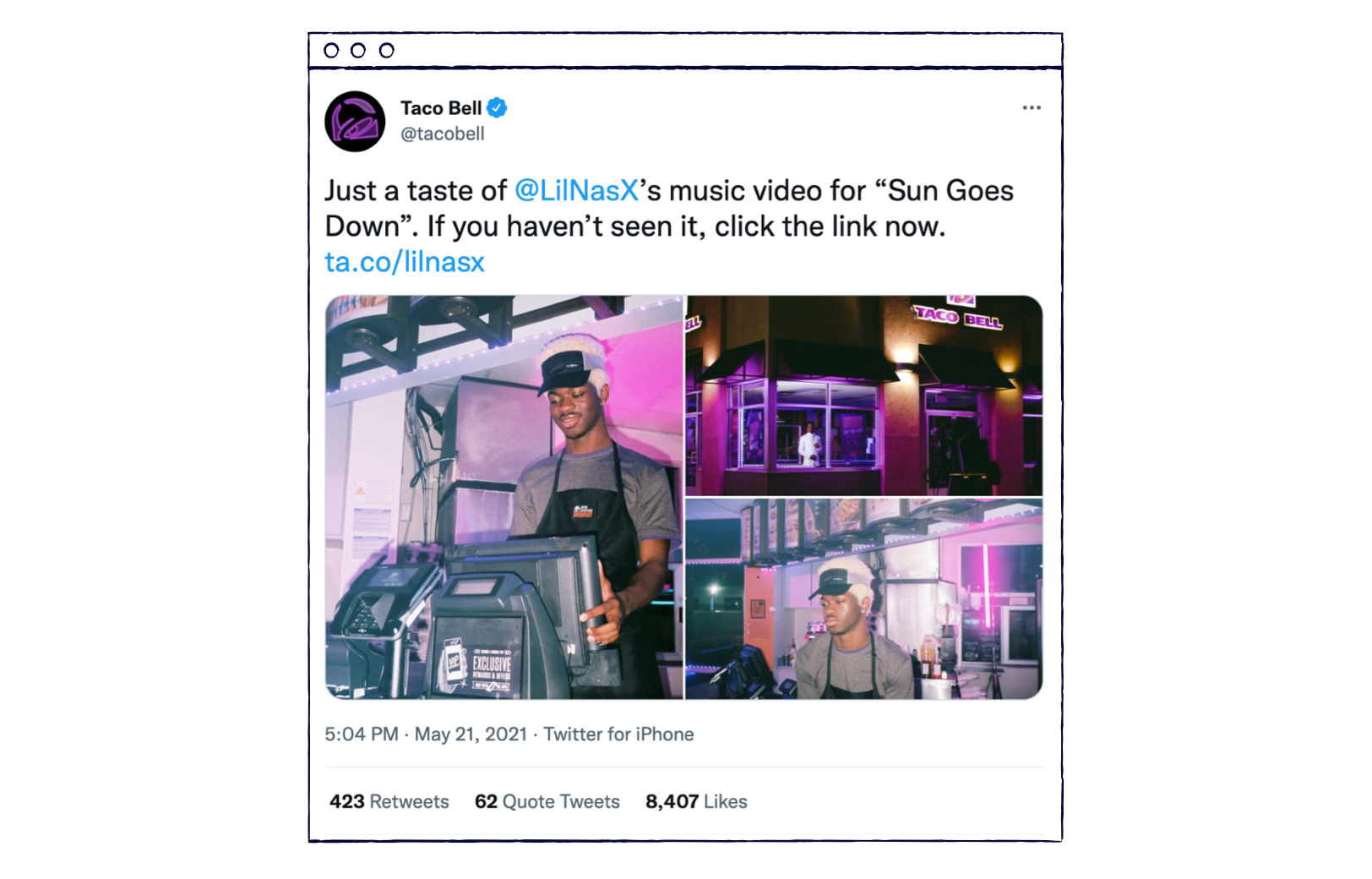
Task: Open the ta.co/lilnasx link
Action: click(405, 262)
